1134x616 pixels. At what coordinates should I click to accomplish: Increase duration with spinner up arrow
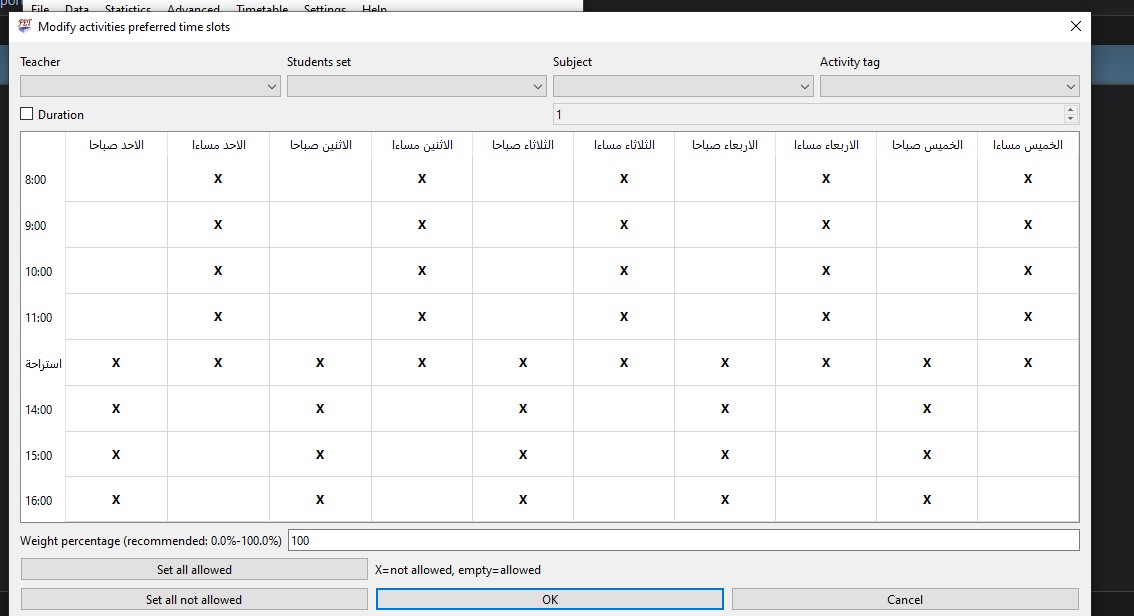pos(1071,110)
